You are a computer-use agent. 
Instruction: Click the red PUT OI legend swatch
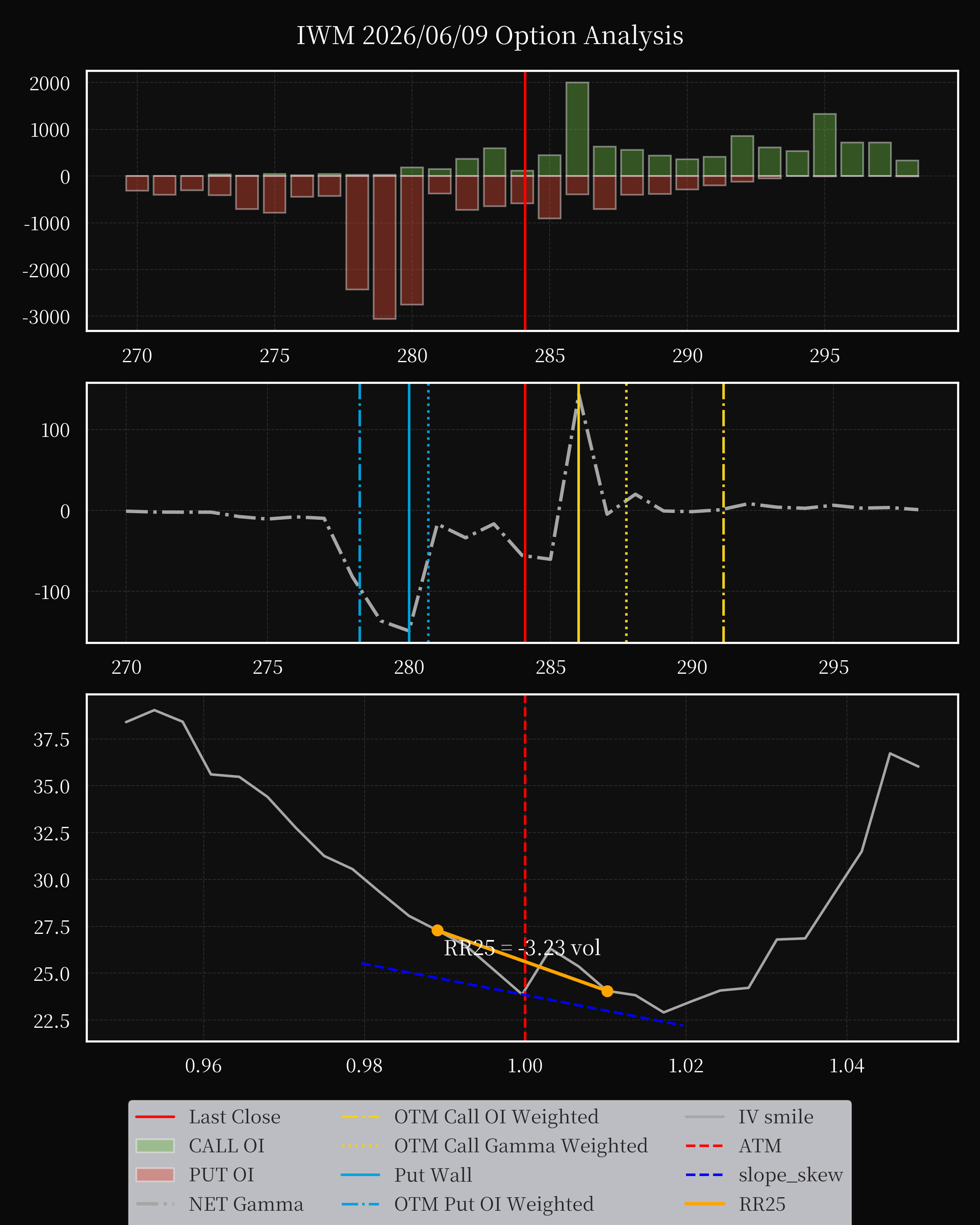(155, 1175)
